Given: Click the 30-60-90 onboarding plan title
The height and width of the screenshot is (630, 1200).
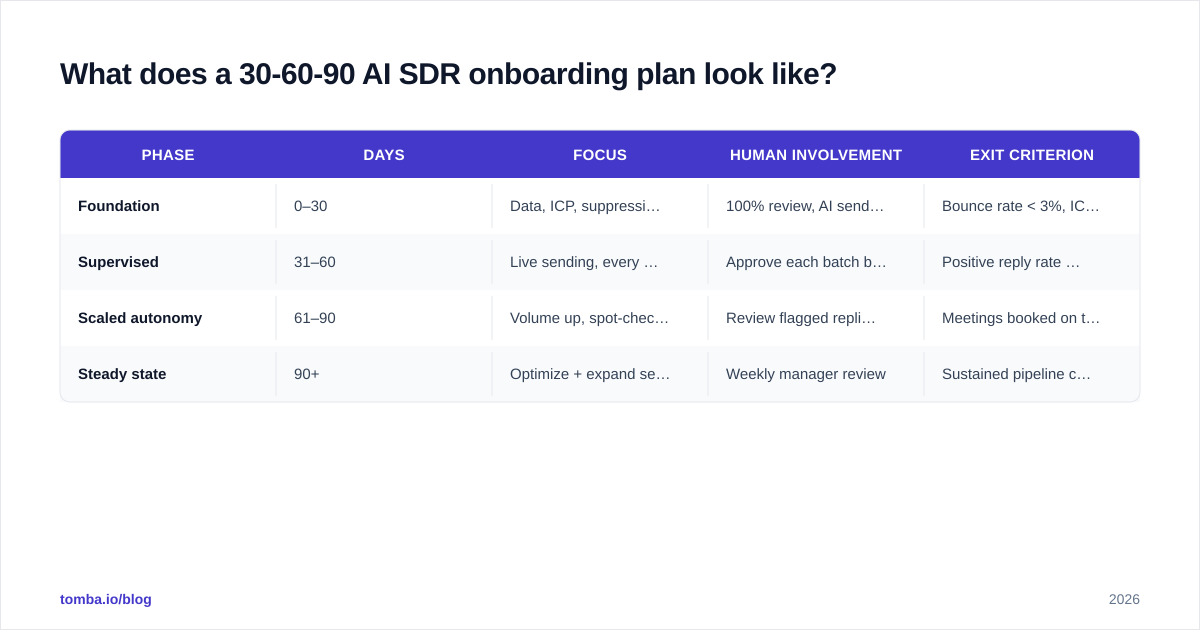Looking at the screenshot, I should tap(448, 74).
